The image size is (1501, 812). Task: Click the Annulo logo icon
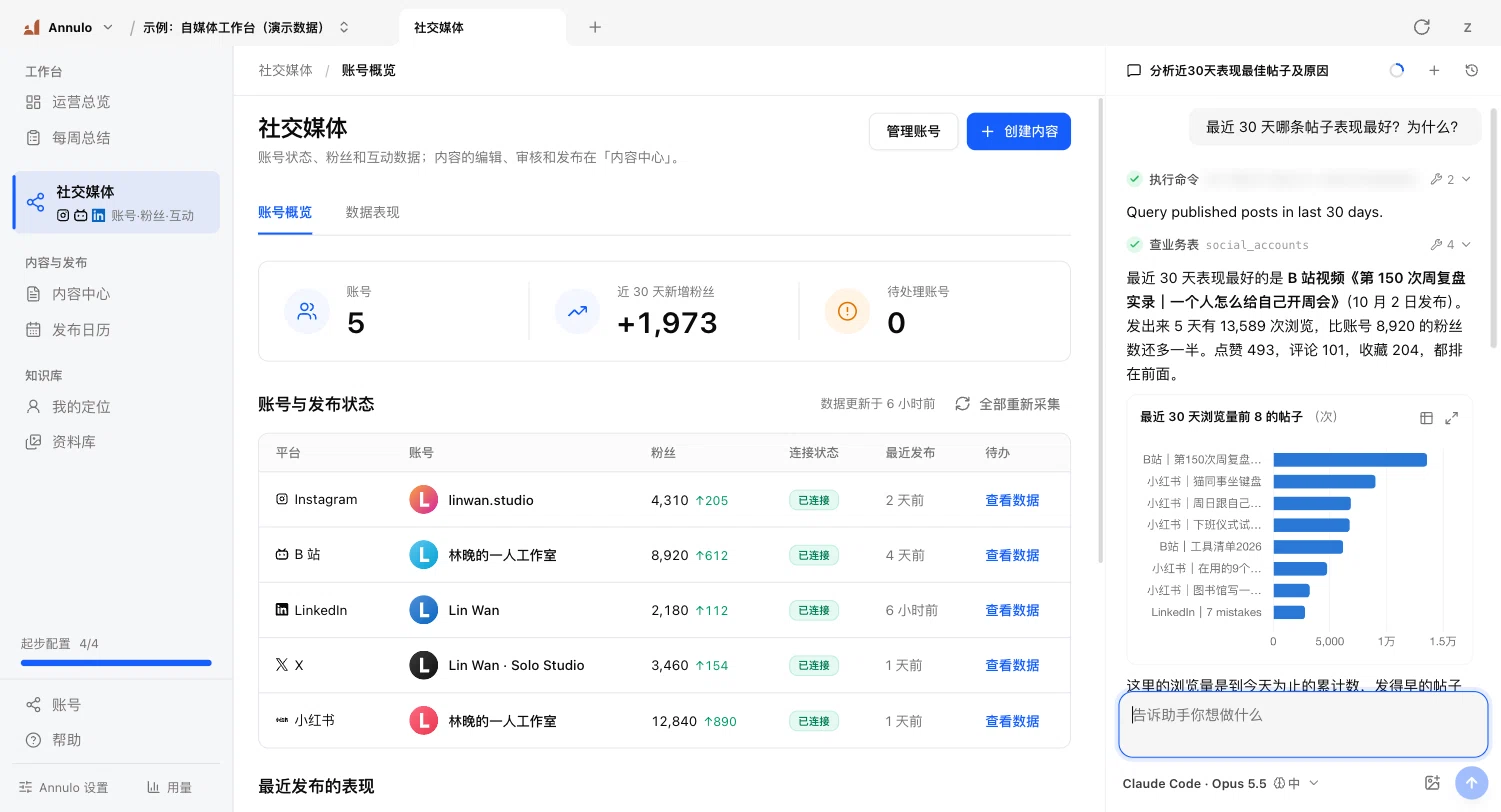(x=32, y=27)
